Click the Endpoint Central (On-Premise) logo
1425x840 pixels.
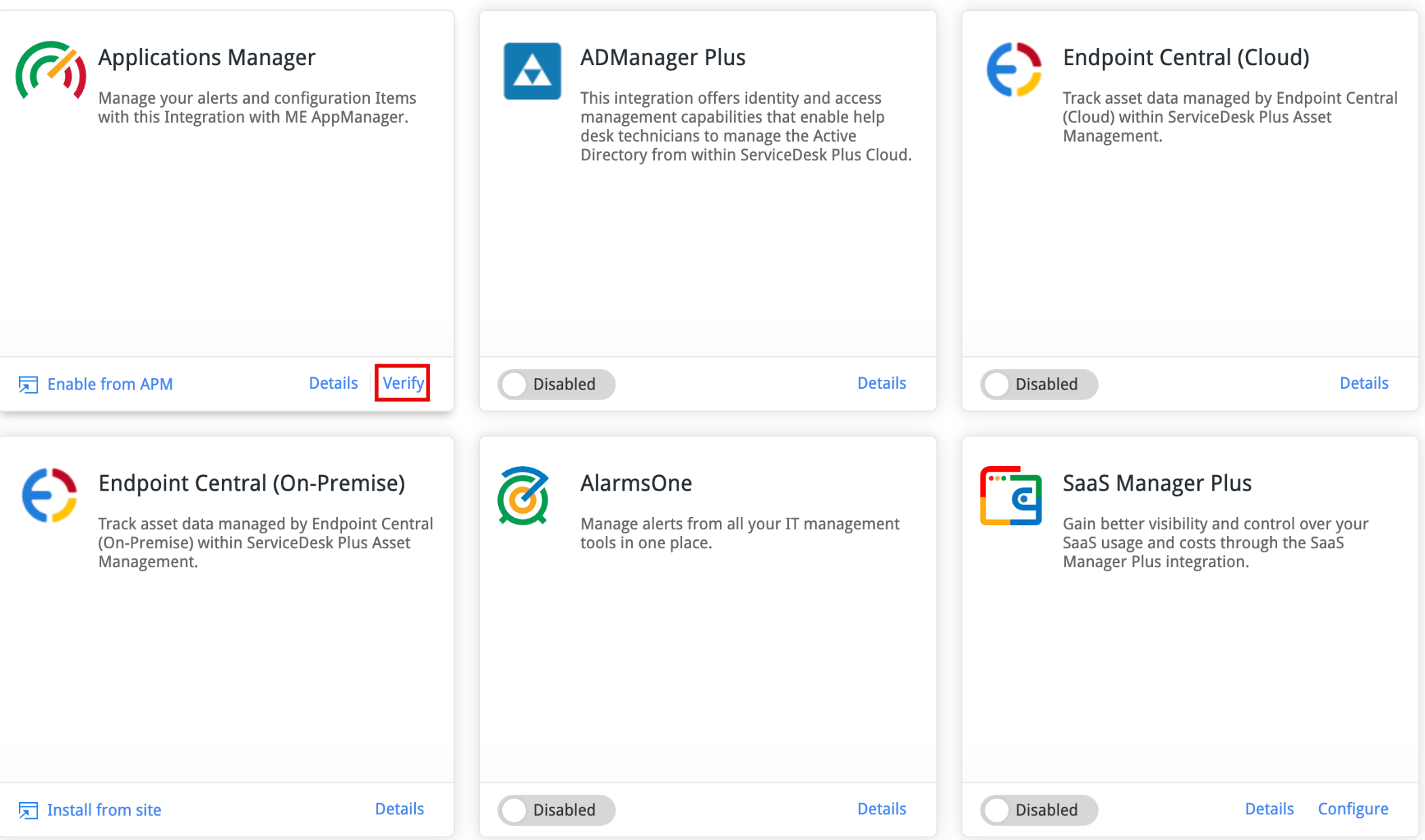(x=50, y=495)
